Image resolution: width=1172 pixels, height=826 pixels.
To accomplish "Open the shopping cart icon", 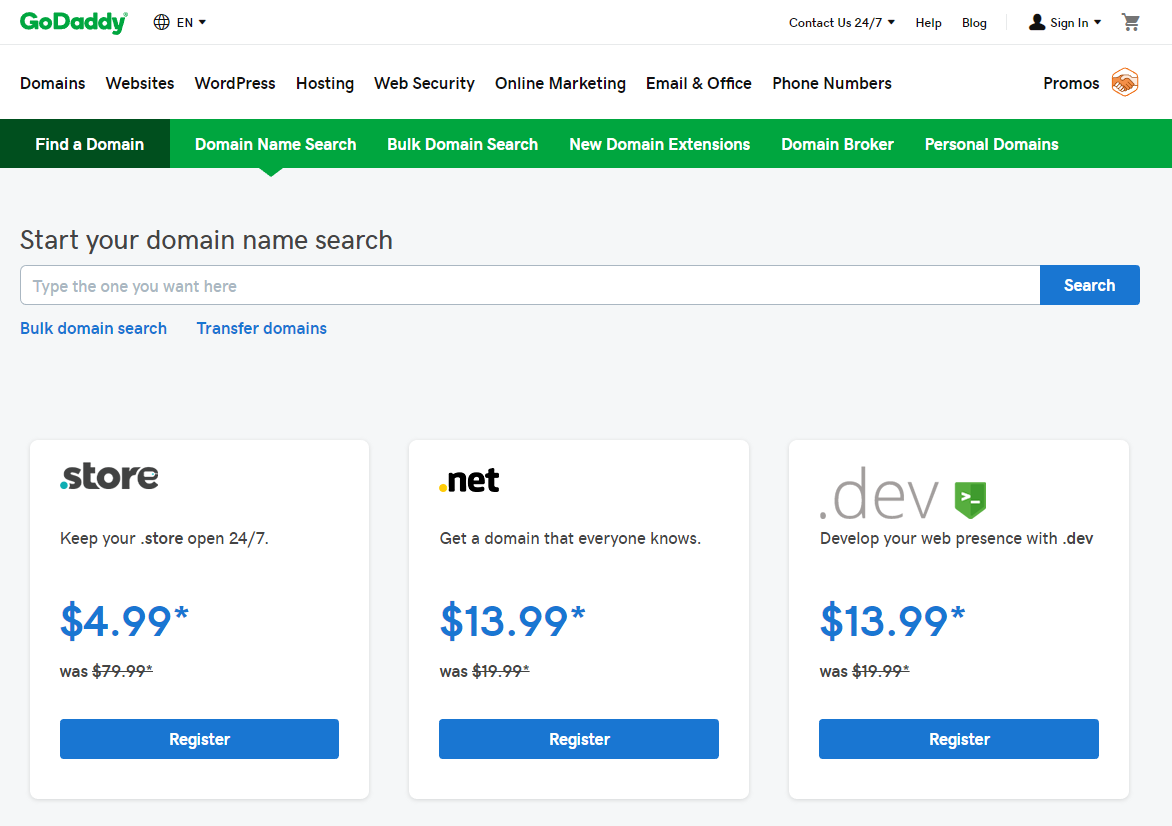I will point(1131,22).
